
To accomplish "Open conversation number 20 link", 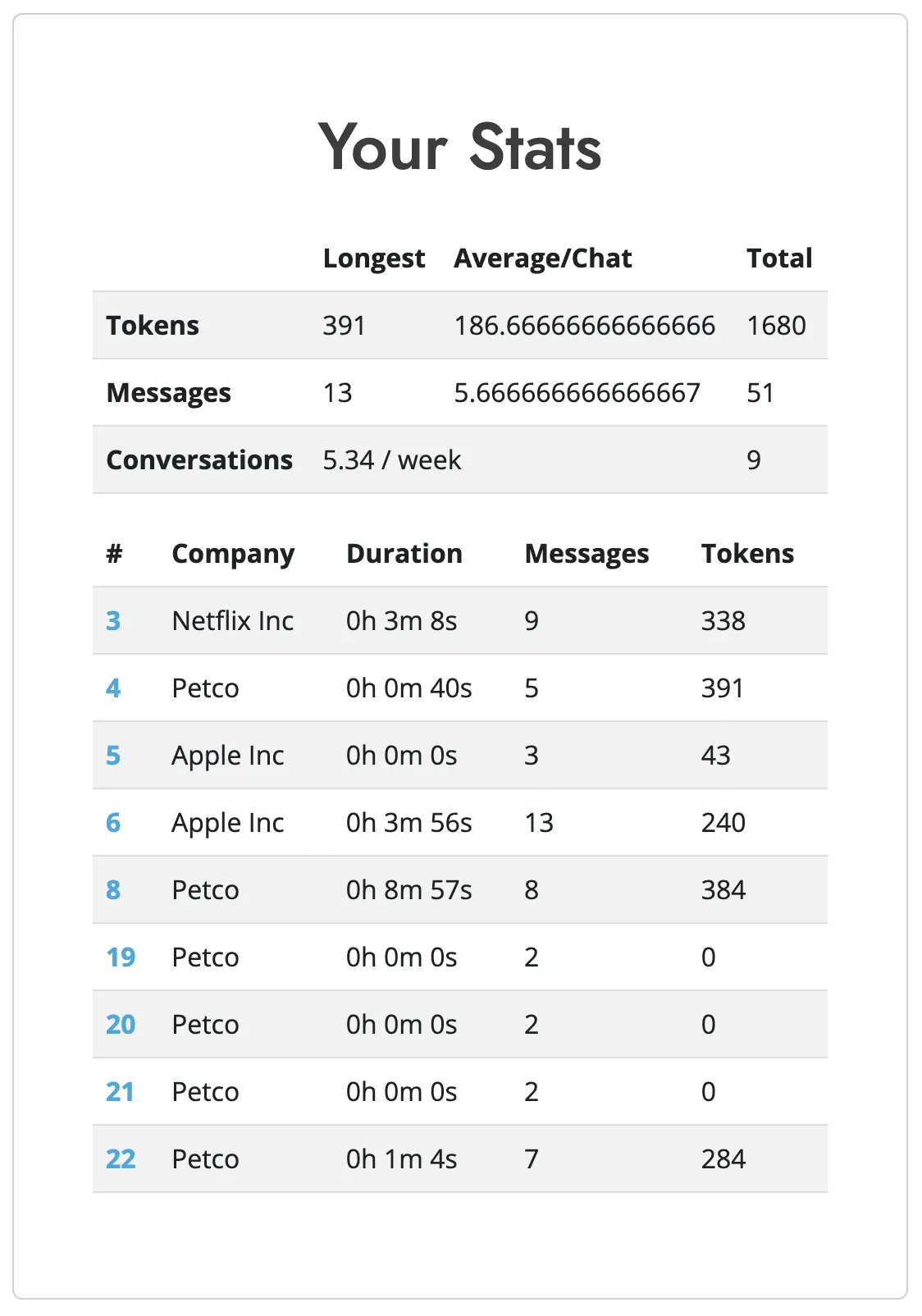I will tap(121, 1025).
